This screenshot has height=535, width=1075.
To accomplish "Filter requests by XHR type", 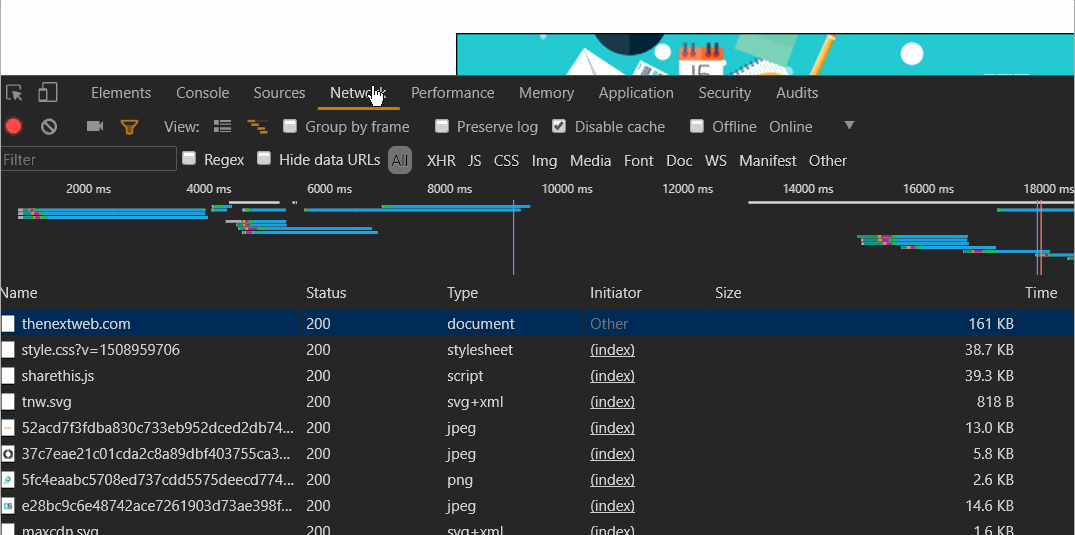I will click(441, 161).
